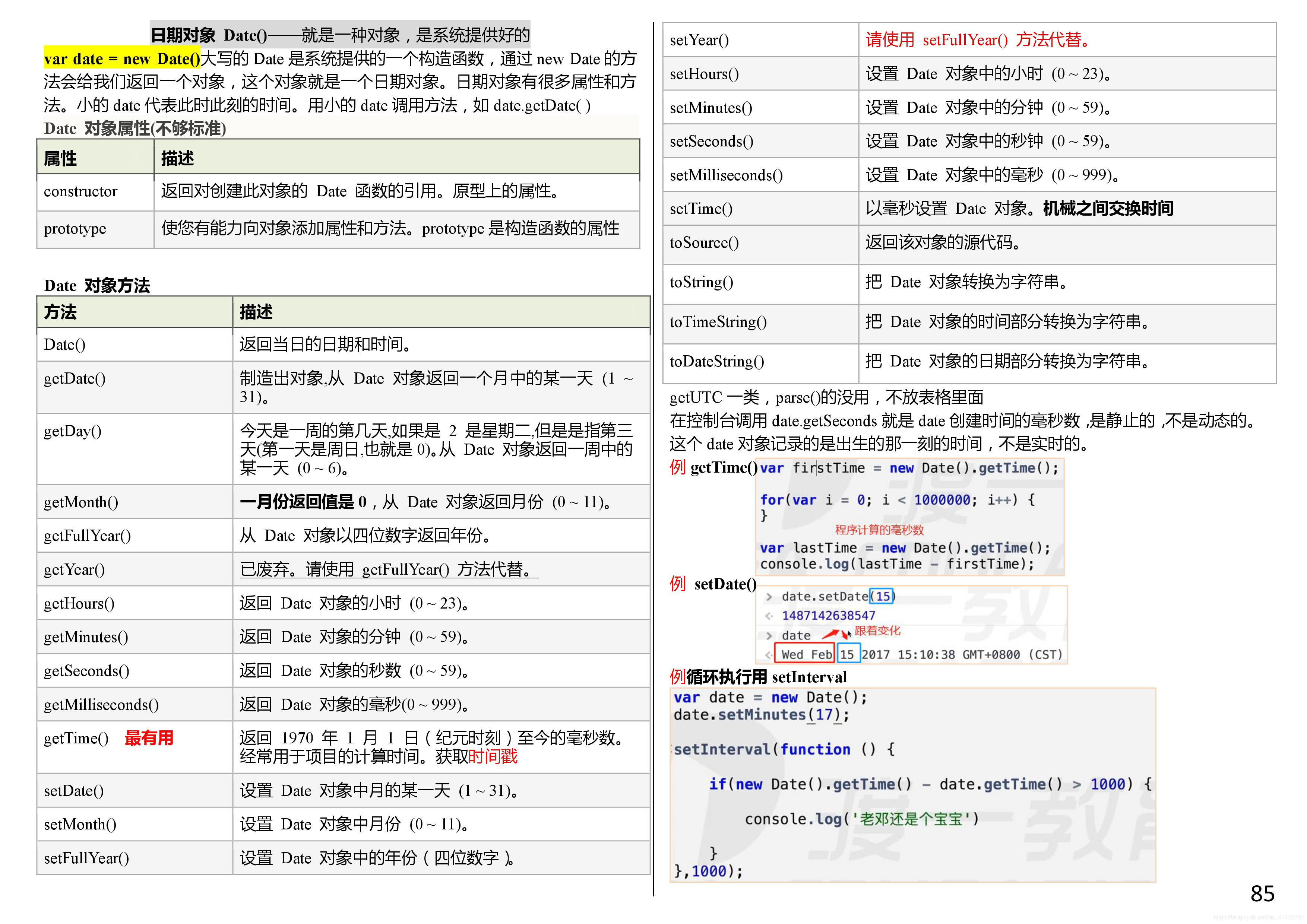Image resolution: width=1307 pixels, height=924 pixels.
Task: Click the '},1000);' closing code line
Action: (708, 871)
